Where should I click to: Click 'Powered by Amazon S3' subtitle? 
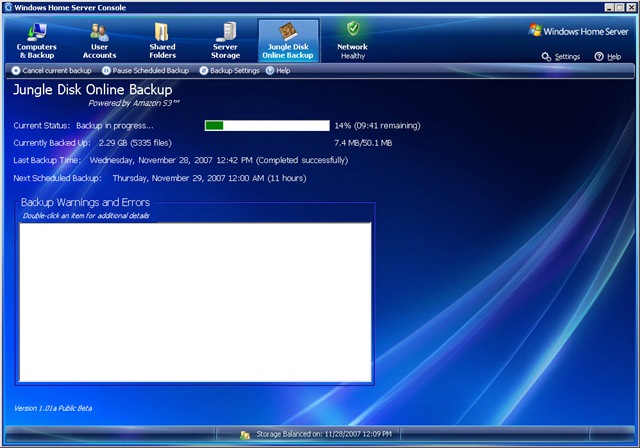(134, 103)
